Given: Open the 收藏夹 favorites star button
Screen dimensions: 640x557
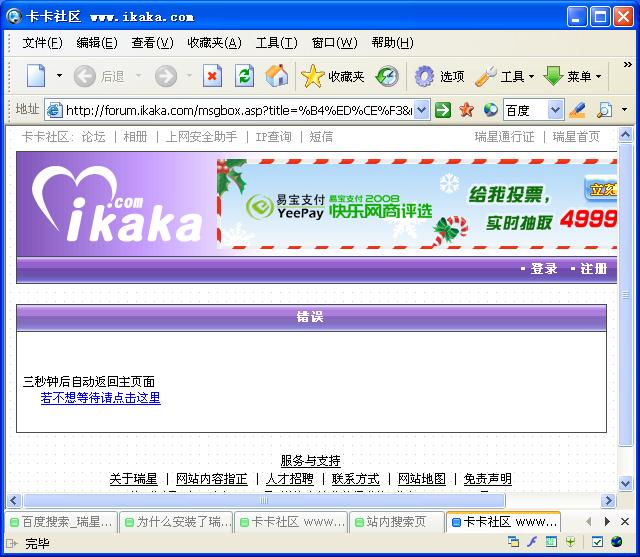Looking at the screenshot, I should (332, 76).
